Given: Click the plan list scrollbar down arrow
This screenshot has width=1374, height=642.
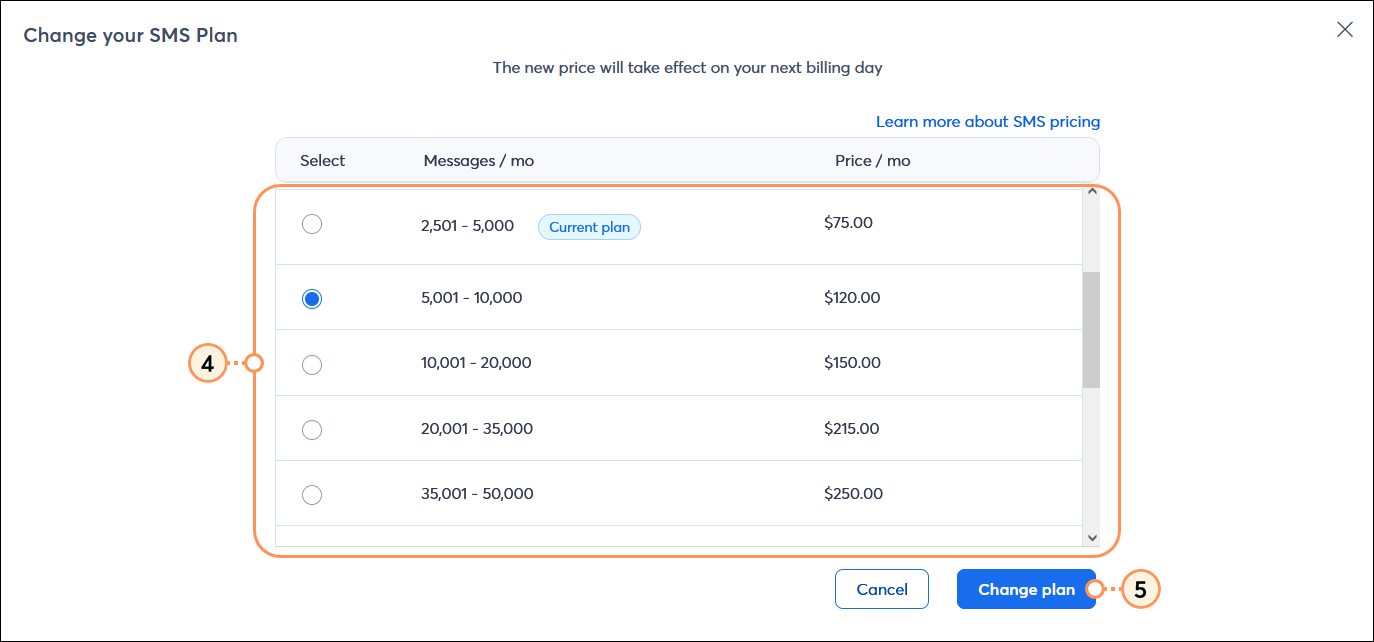Looking at the screenshot, I should point(1091,537).
